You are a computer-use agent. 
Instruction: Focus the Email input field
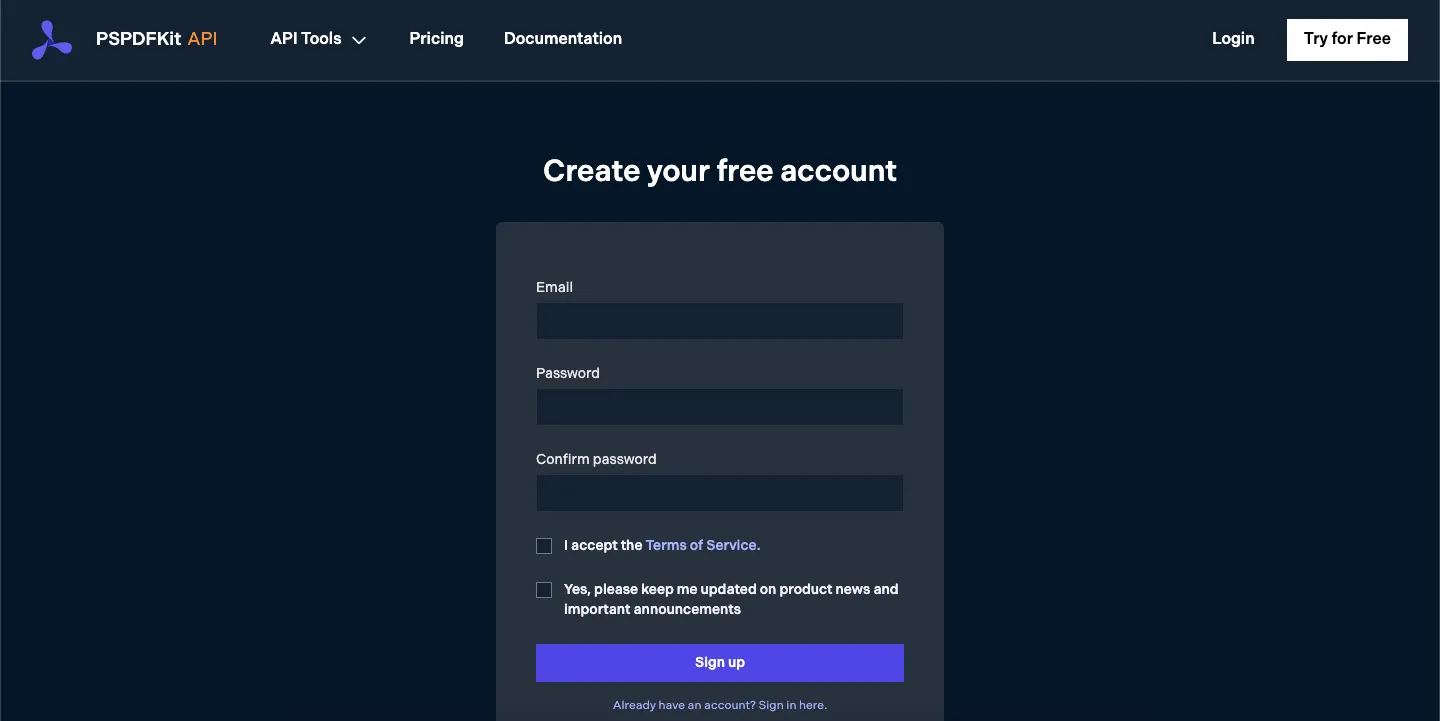[x=719, y=321]
